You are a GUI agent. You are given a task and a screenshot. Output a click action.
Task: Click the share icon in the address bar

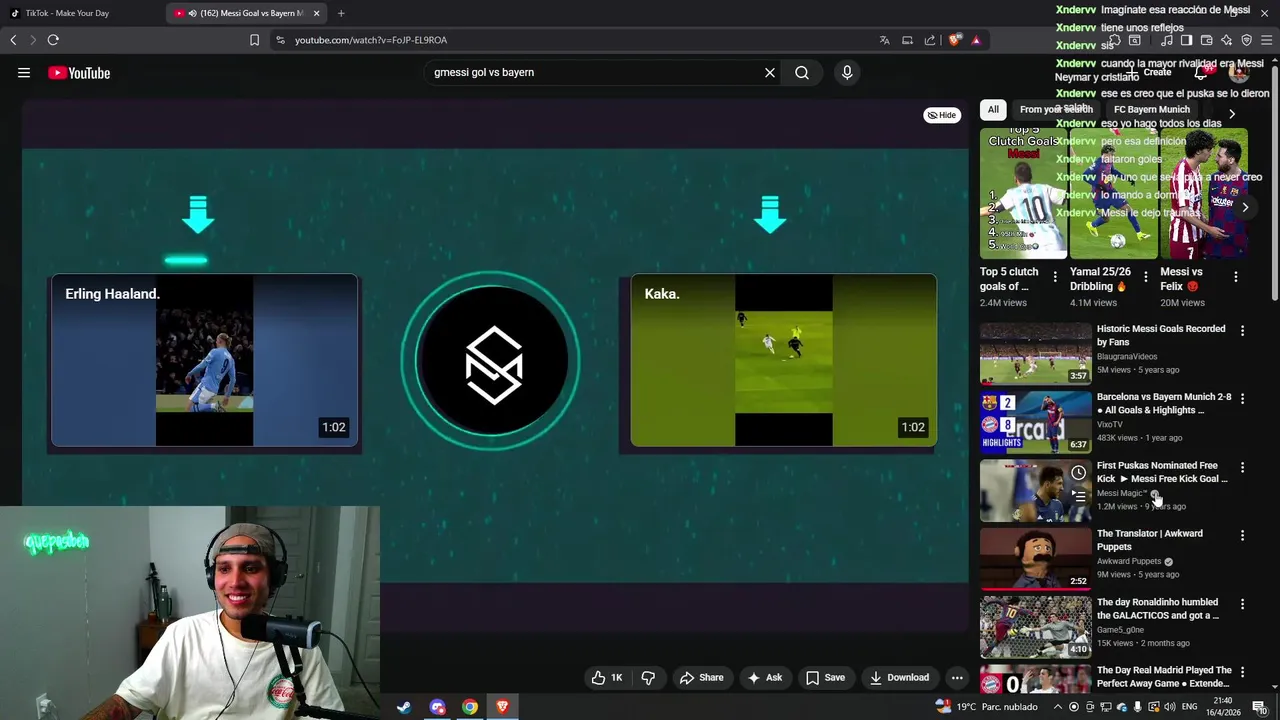(930, 40)
